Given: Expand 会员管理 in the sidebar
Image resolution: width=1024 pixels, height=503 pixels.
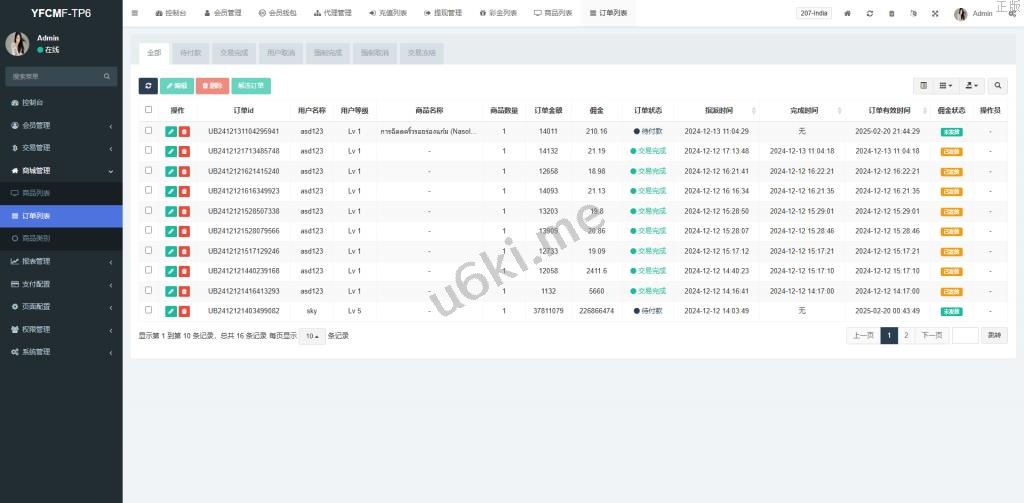Looking at the screenshot, I should [x=60, y=125].
